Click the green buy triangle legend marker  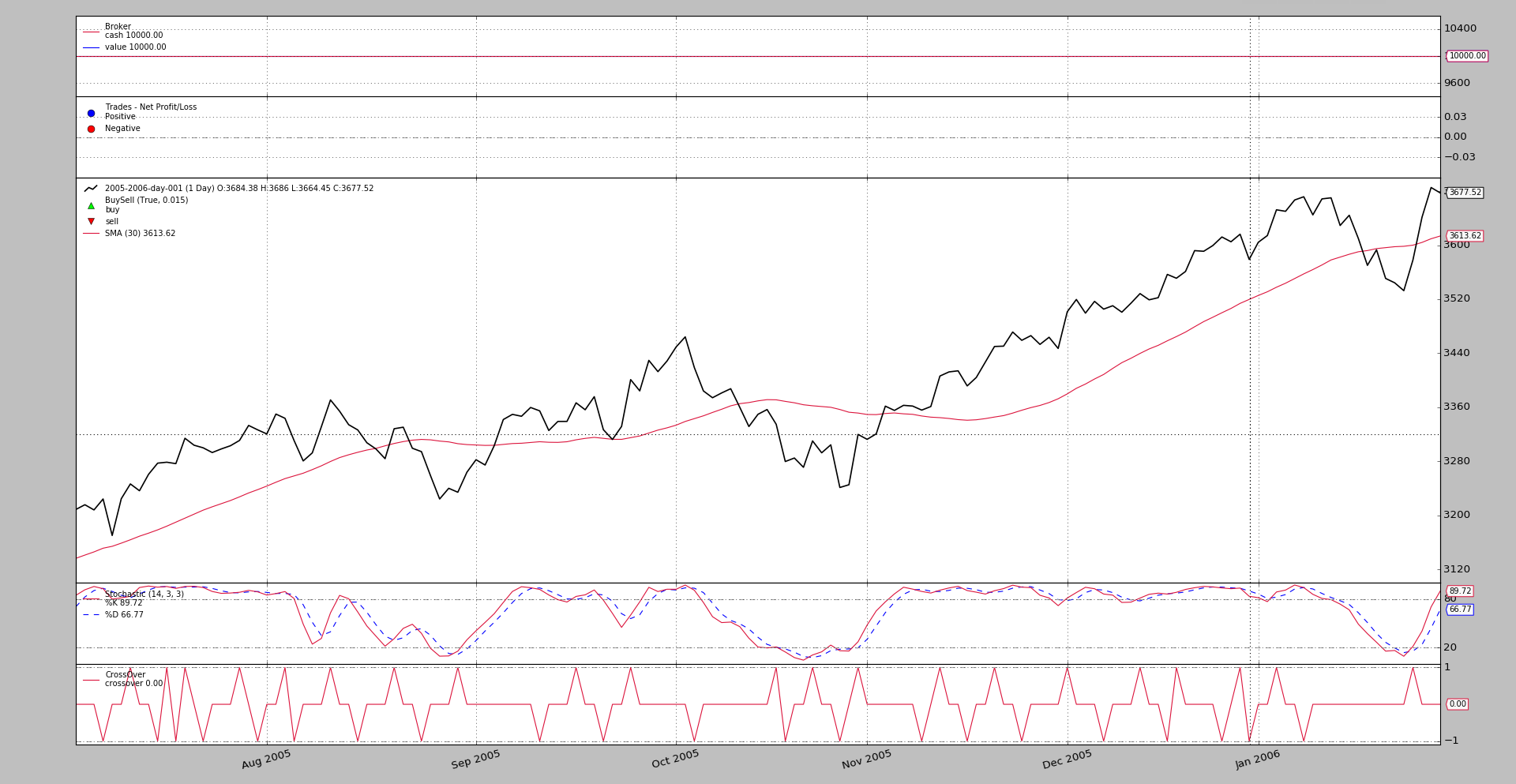click(91, 206)
